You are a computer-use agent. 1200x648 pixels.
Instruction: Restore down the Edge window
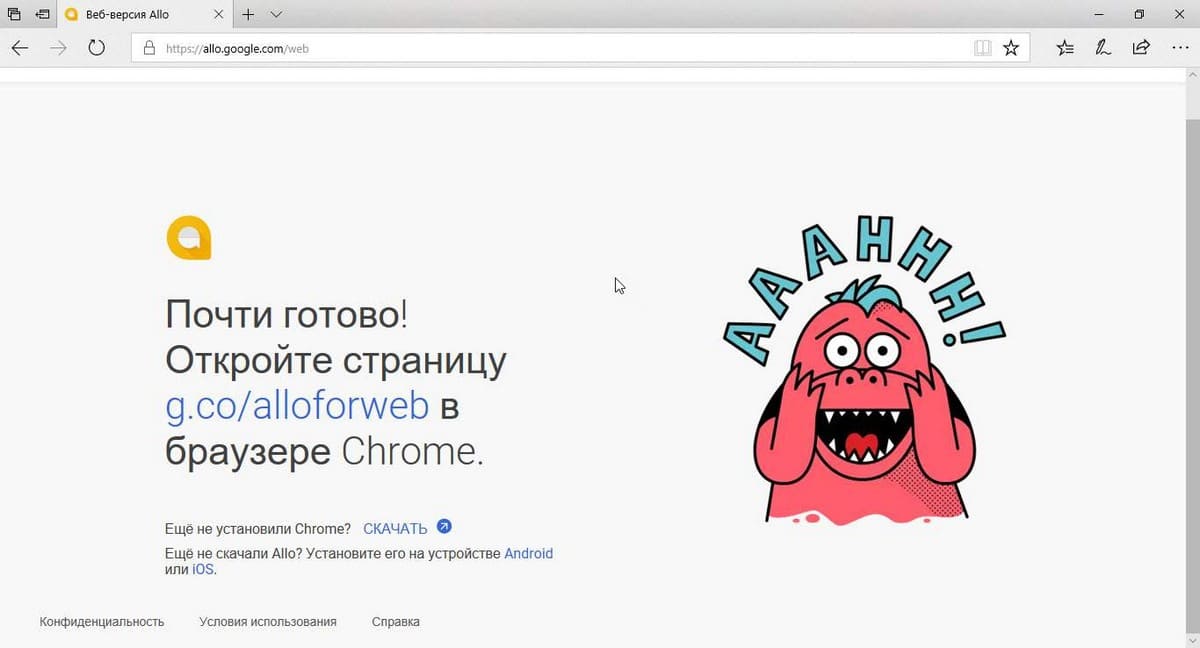click(1139, 14)
